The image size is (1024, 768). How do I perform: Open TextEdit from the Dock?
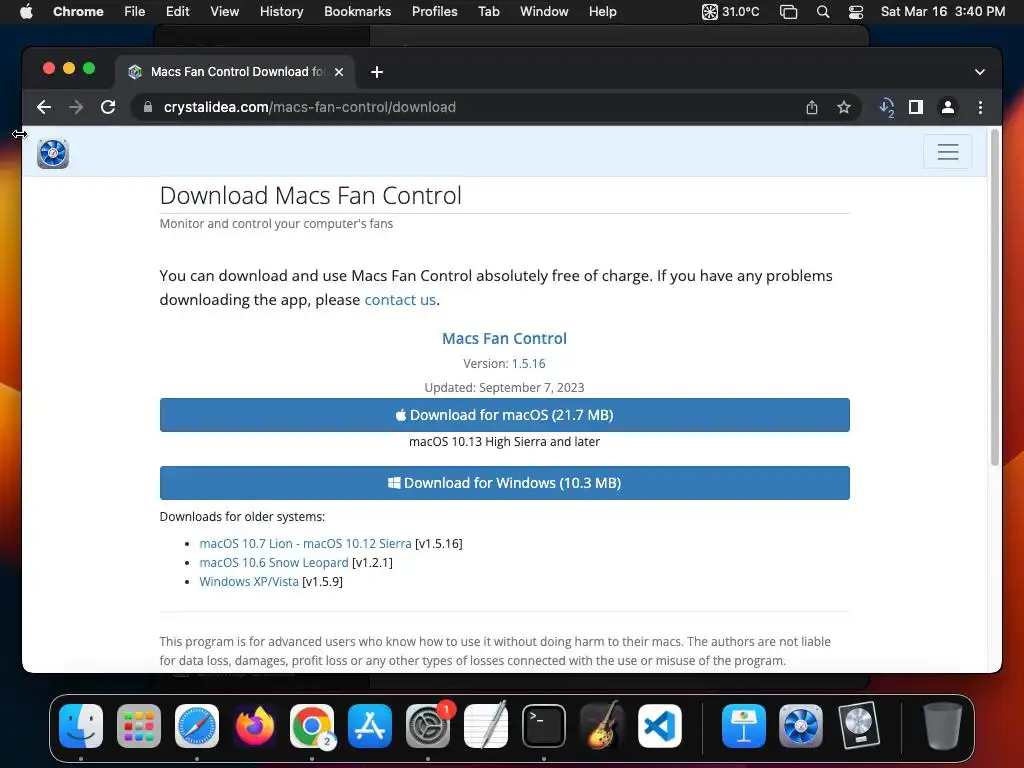click(486, 726)
